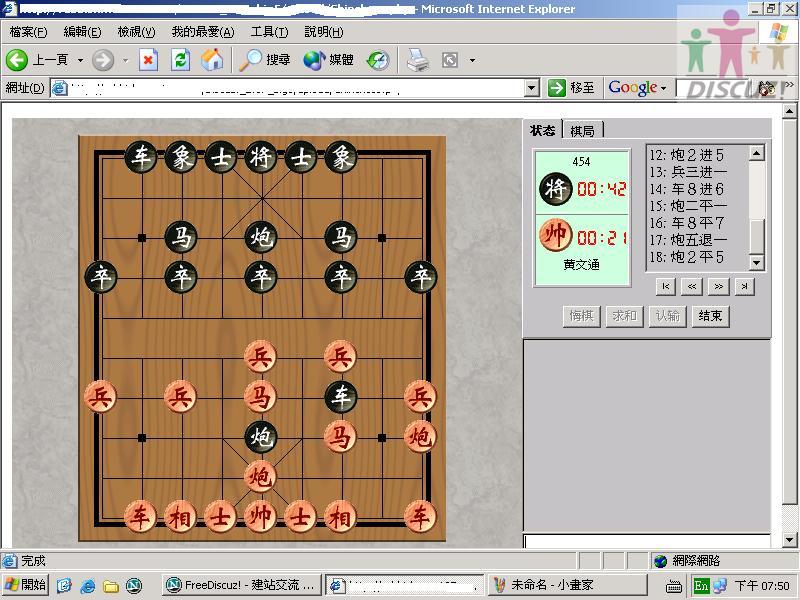Viewport: 800px width, 600px height.
Task: Click the red 帅 icon in the status panel
Action: point(556,236)
